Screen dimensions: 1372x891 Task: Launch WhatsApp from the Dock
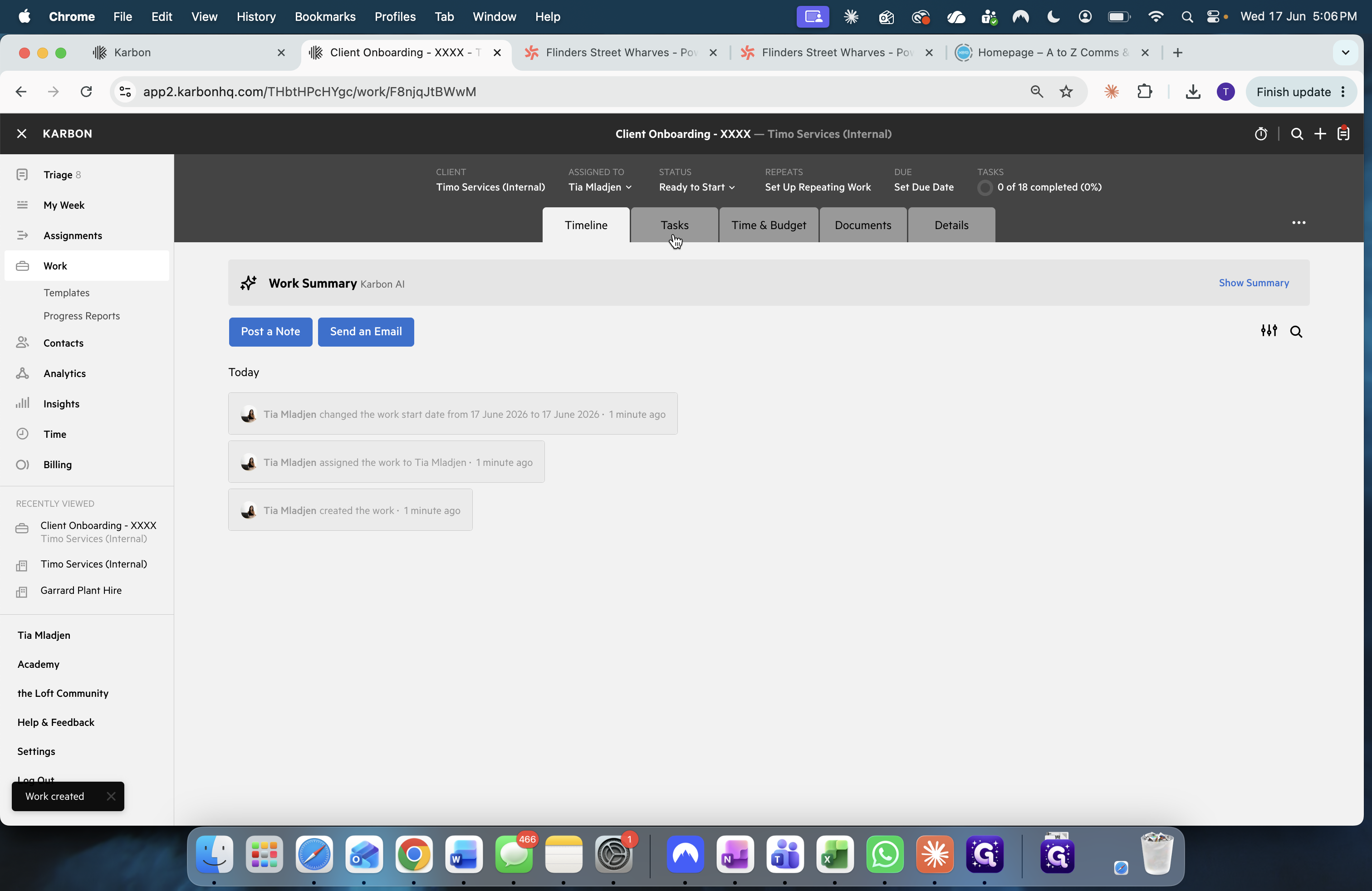(x=885, y=854)
